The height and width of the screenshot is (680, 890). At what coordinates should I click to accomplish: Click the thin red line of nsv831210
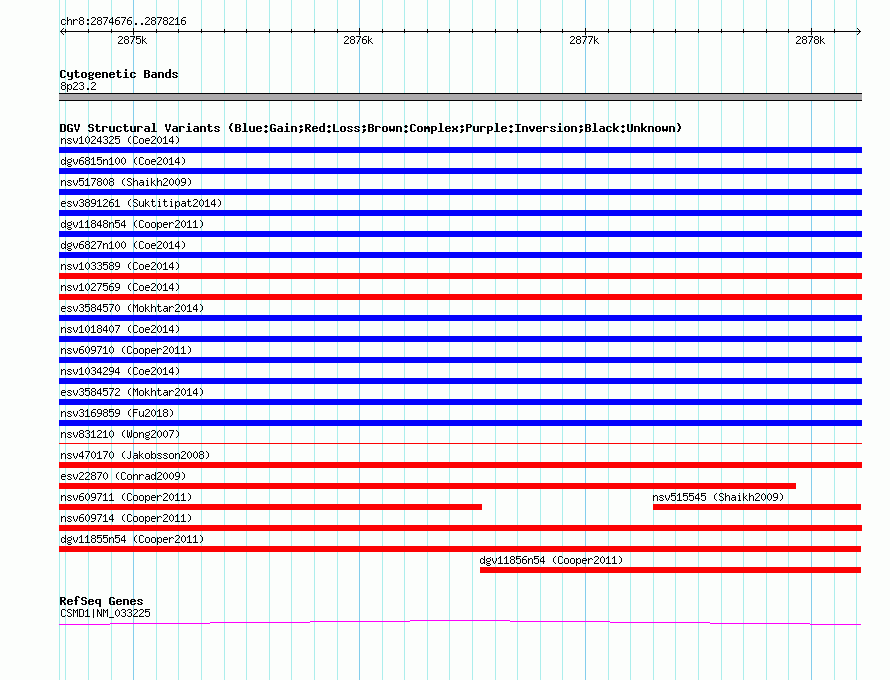coord(460,443)
